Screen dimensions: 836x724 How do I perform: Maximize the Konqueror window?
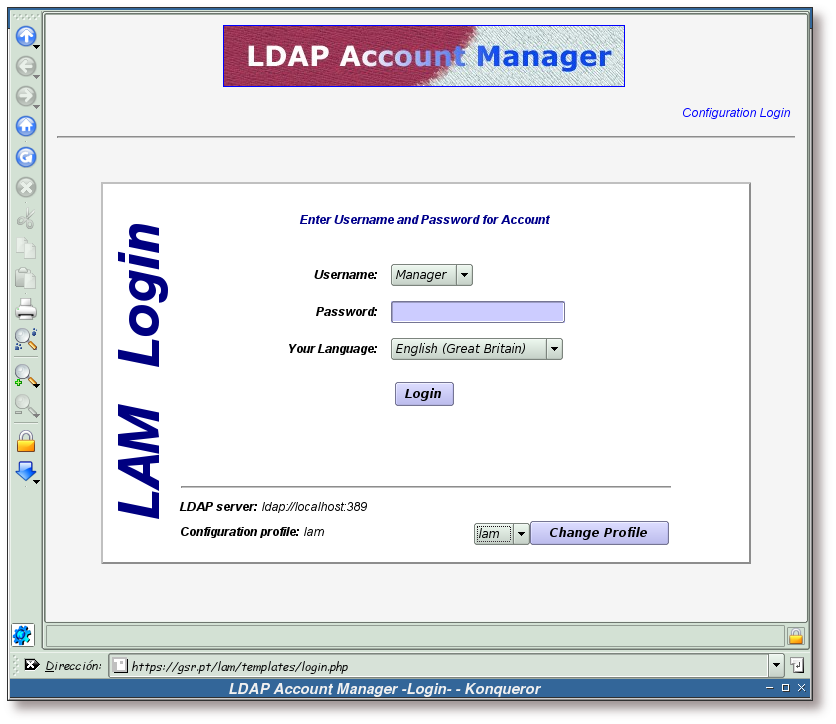785,688
